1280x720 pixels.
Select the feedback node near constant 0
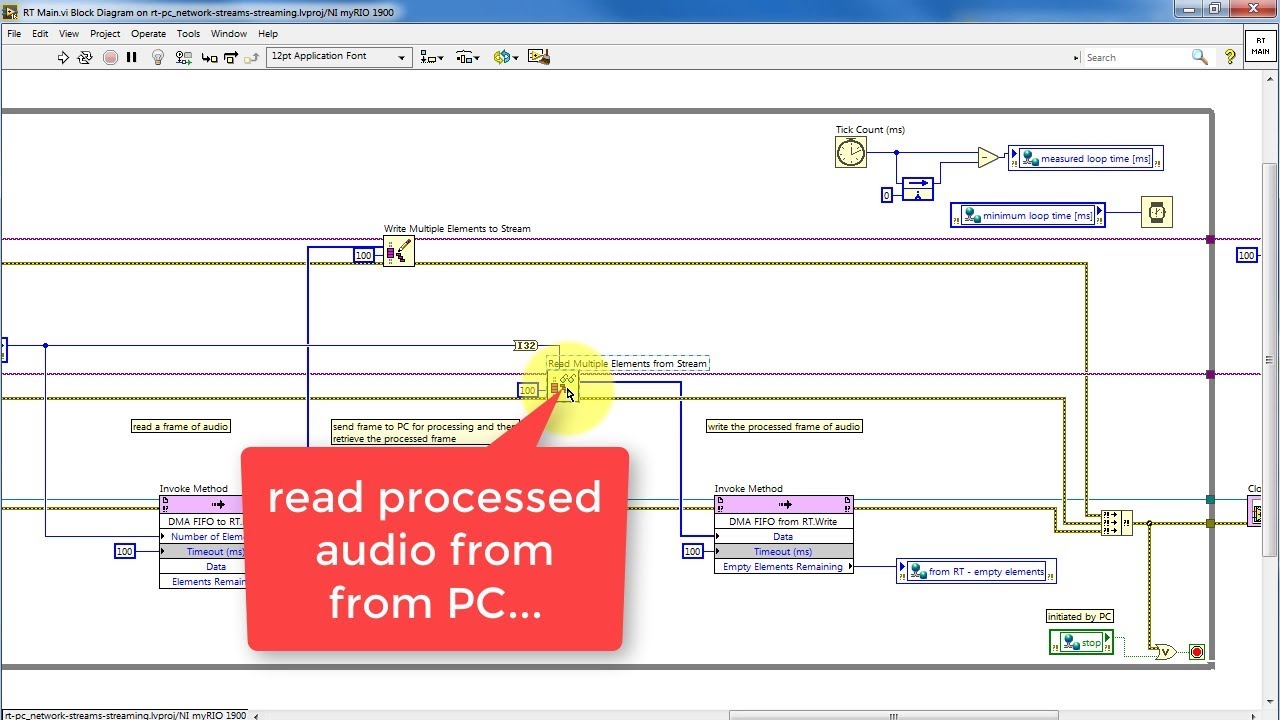pos(917,189)
